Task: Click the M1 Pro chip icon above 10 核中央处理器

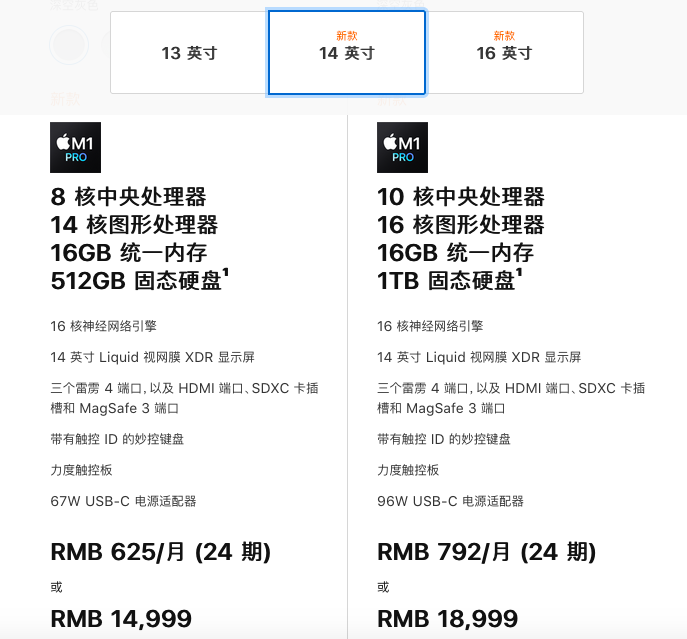Action: (x=402, y=148)
